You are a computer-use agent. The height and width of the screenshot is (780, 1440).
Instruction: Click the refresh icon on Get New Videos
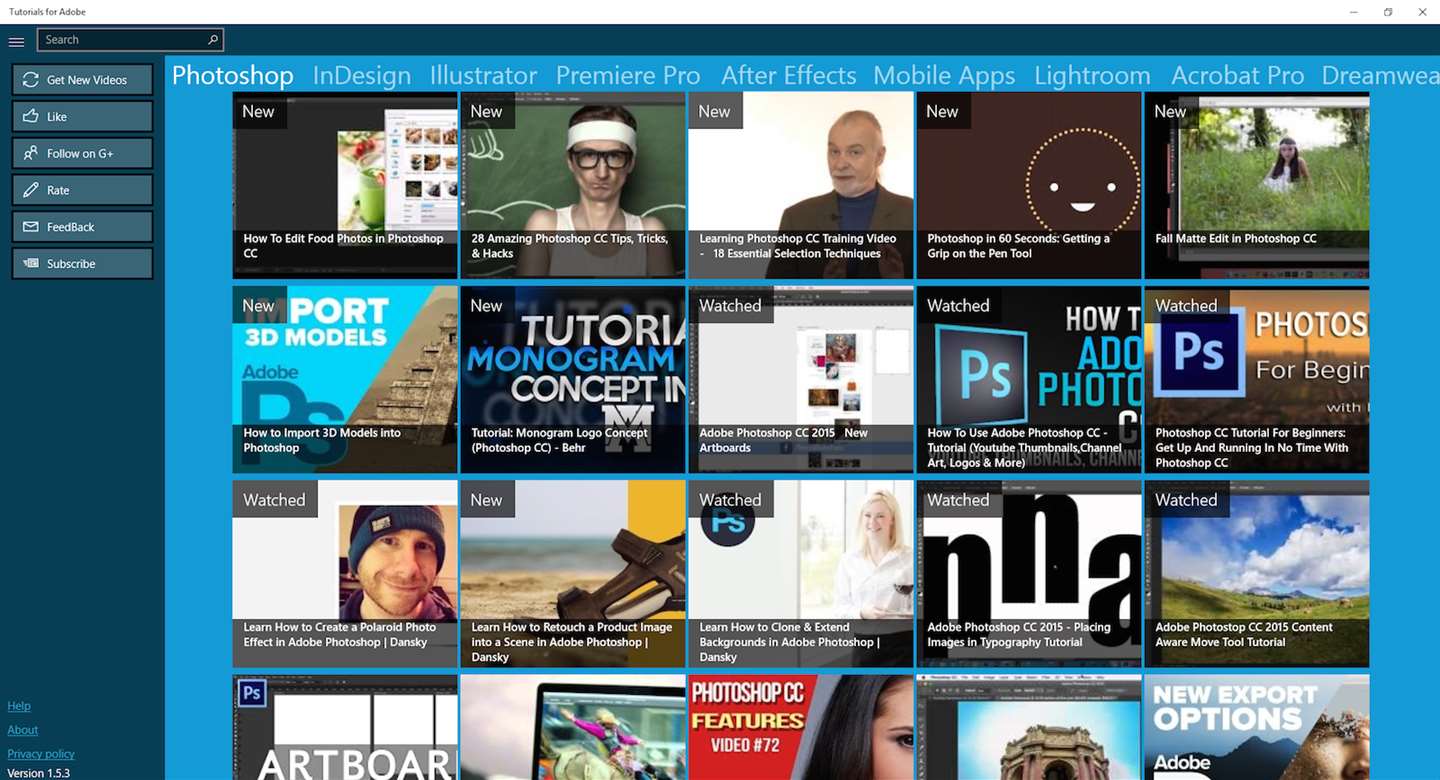tap(30, 80)
